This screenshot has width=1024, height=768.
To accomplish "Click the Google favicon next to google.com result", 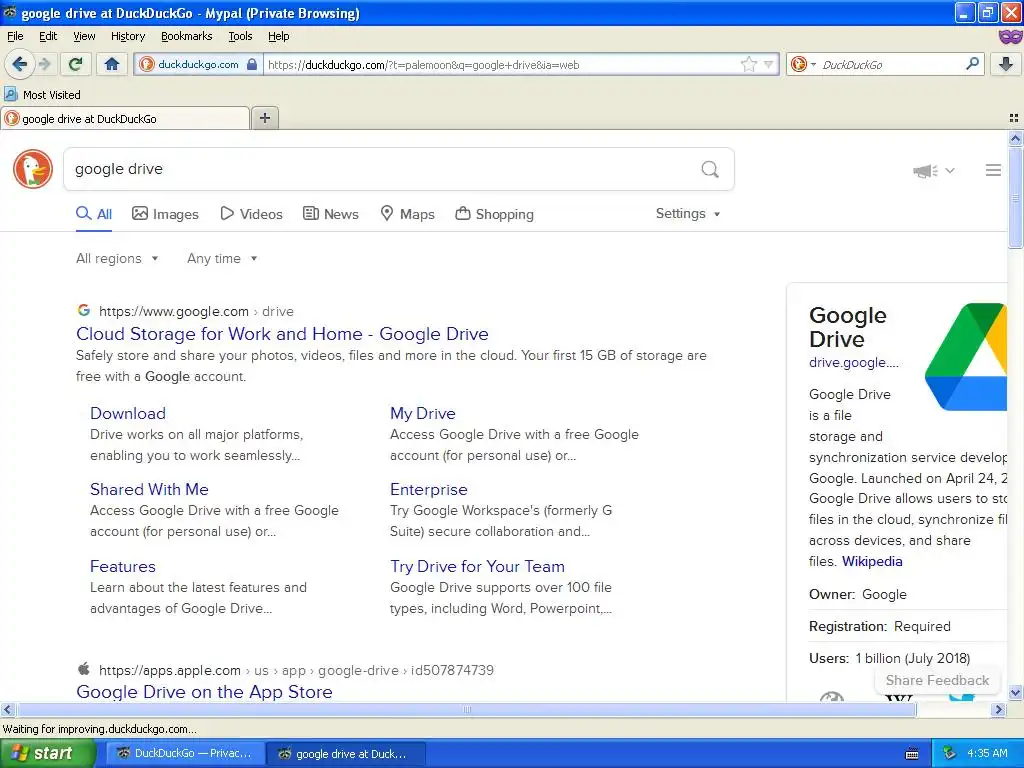I will pyautogui.click(x=84, y=310).
